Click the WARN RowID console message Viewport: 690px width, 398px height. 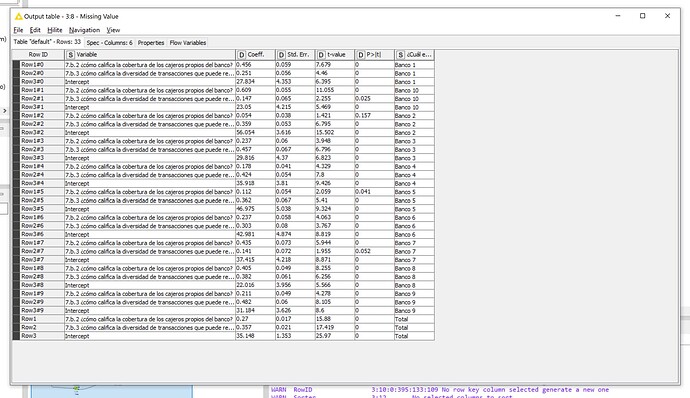point(440,390)
